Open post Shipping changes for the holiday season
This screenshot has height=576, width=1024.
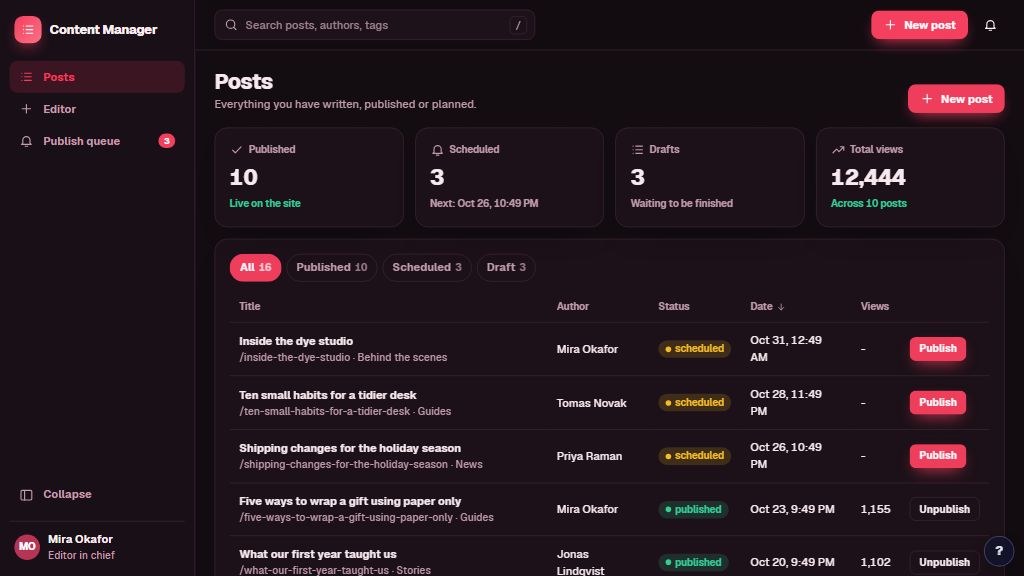349,448
